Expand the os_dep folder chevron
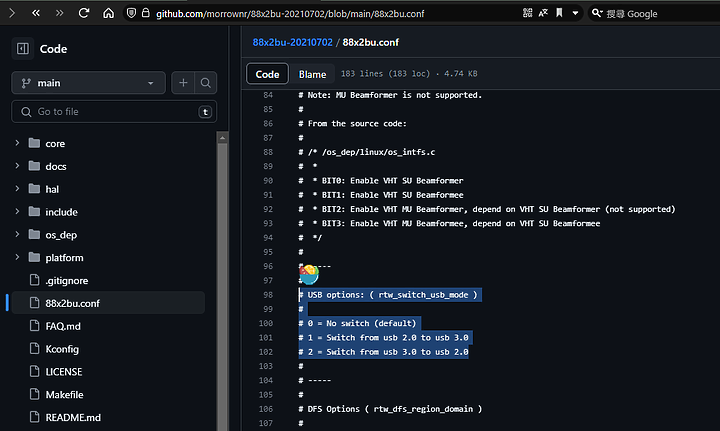Image resolution: width=720 pixels, height=431 pixels. pyautogui.click(x=17, y=234)
